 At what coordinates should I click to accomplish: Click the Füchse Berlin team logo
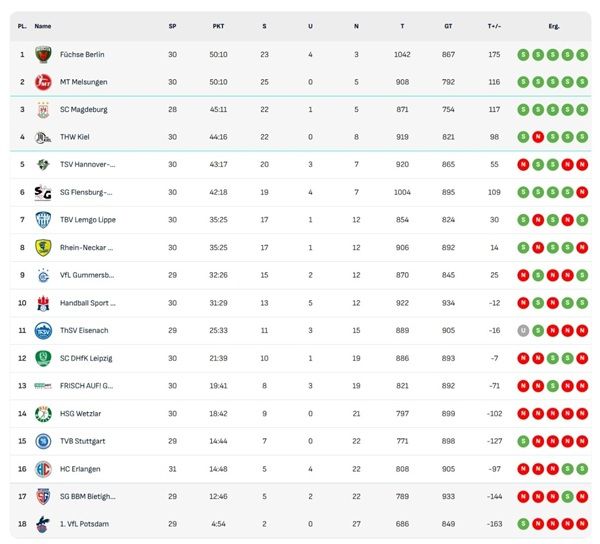(x=43, y=54)
